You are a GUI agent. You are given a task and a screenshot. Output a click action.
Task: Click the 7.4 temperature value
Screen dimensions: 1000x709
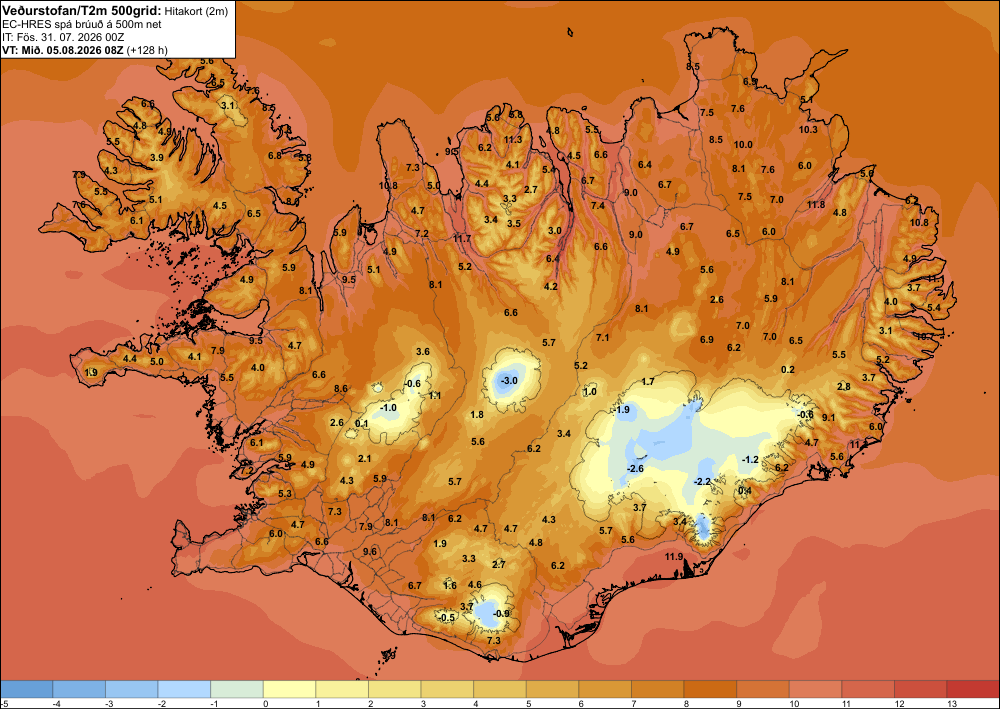coord(598,206)
